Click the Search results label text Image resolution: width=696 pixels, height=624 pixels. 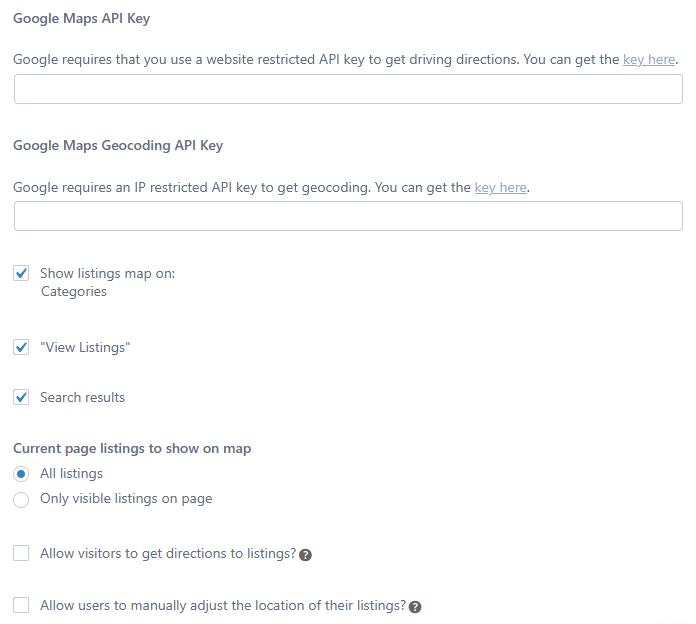tap(83, 397)
